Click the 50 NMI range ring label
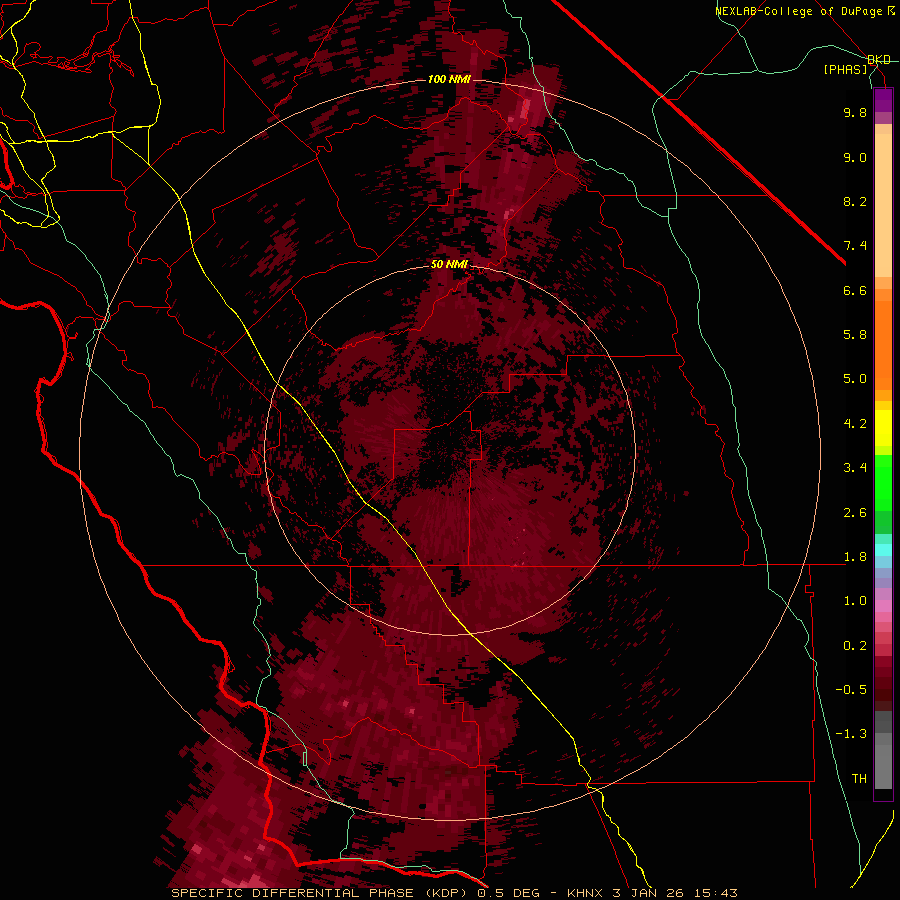This screenshot has height=900, width=900. pos(449,265)
